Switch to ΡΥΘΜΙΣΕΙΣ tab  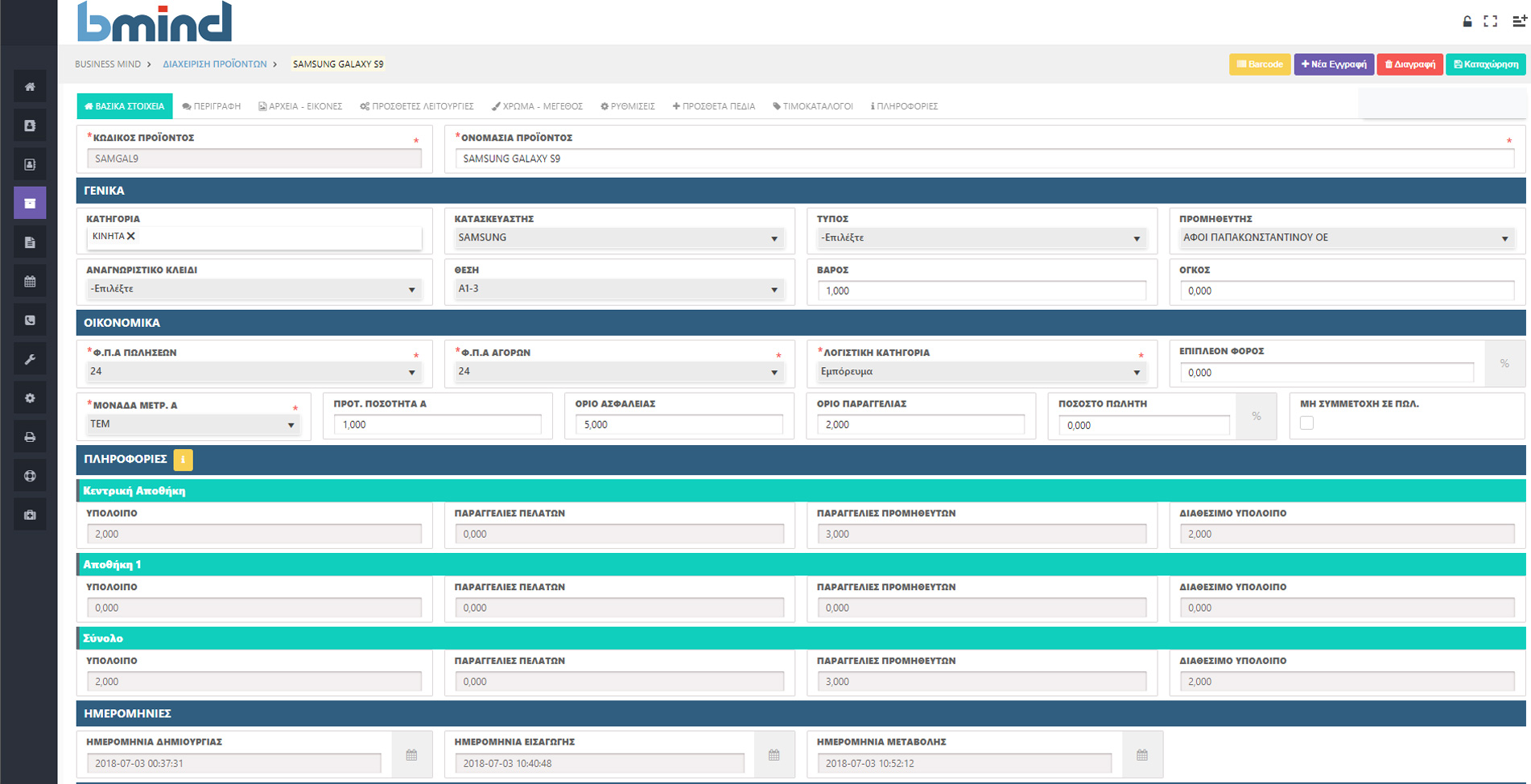(x=628, y=106)
